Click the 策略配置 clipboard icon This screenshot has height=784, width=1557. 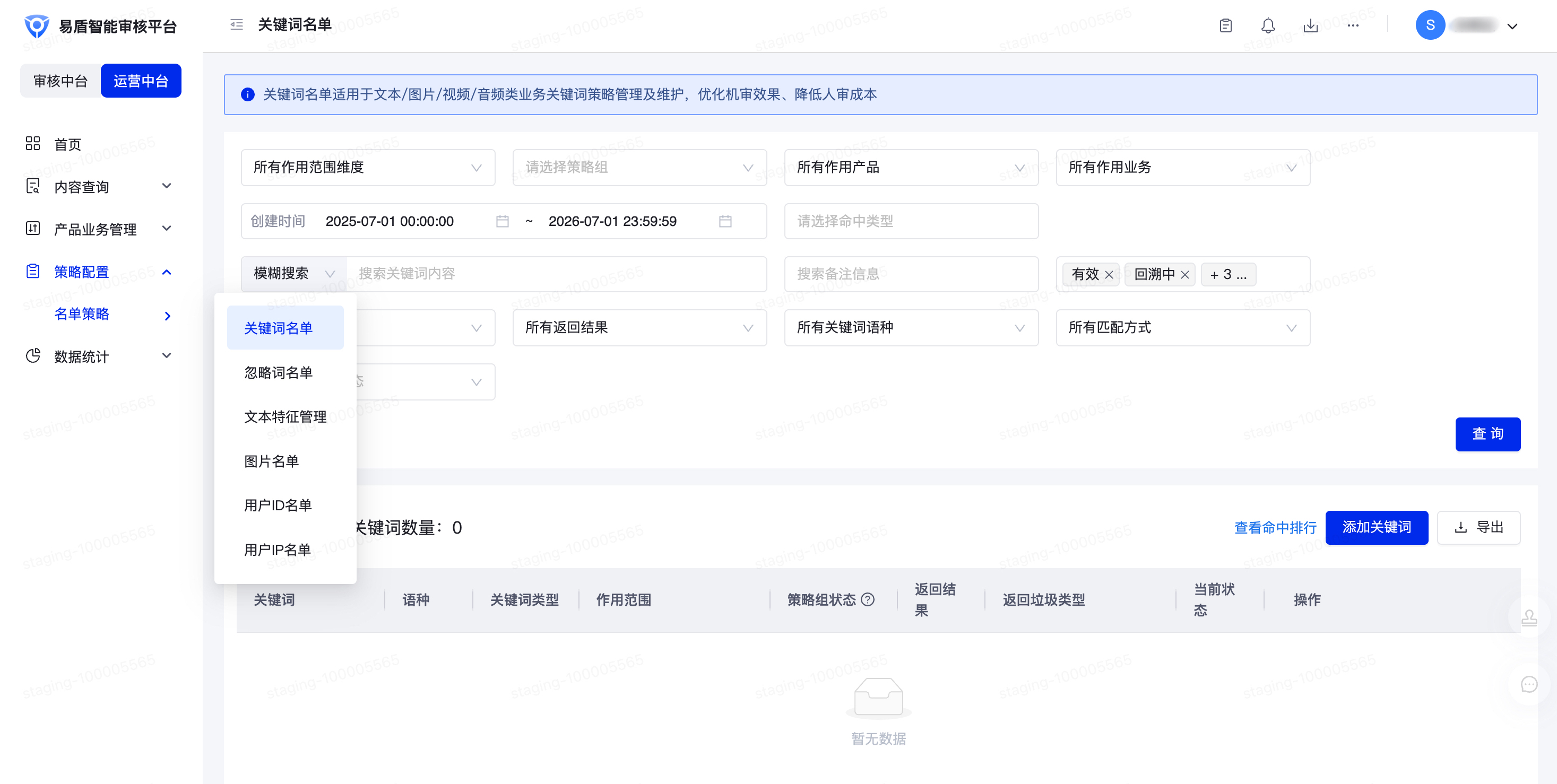click(33, 271)
